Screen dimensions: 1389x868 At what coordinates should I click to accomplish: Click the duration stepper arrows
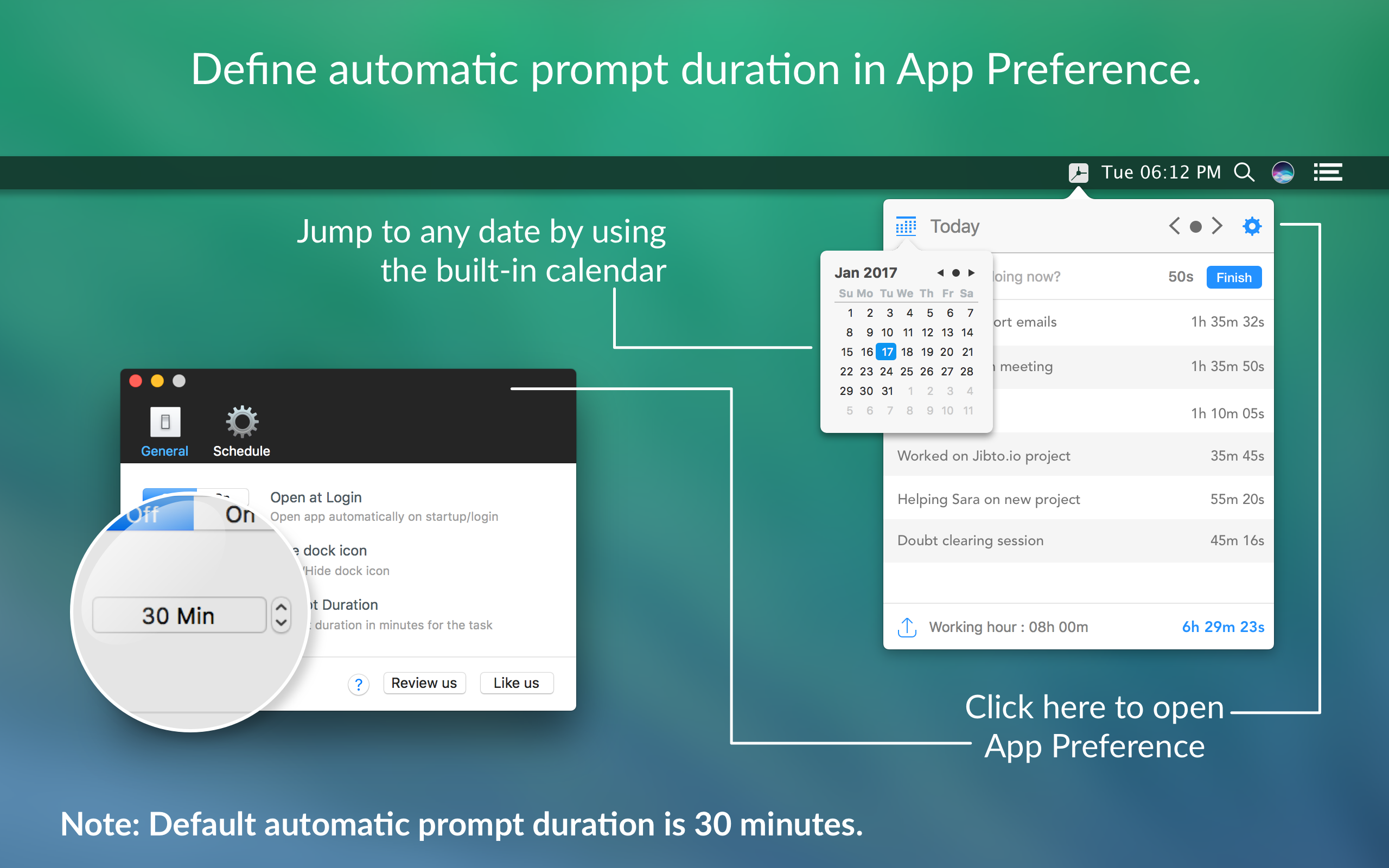pos(281,615)
